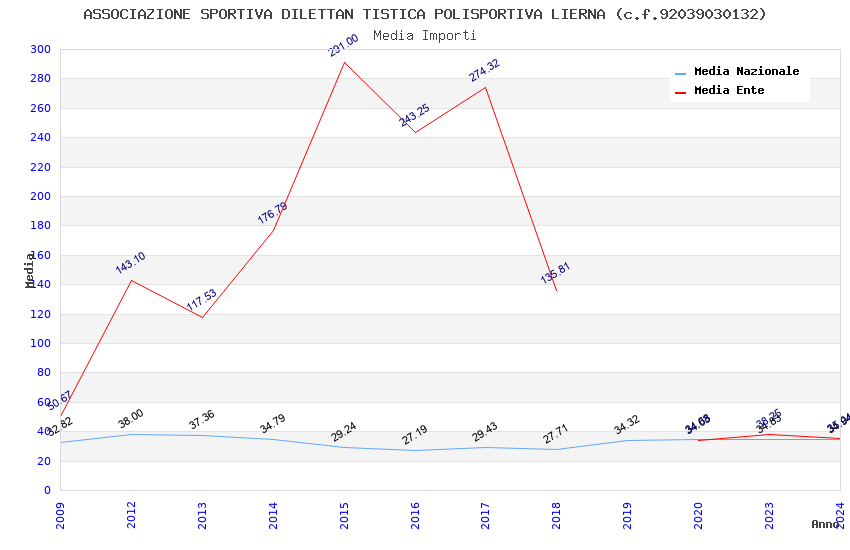Click year 2018 on the x-axis
The width and height of the screenshot is (850, 550).
coord(556,516)
